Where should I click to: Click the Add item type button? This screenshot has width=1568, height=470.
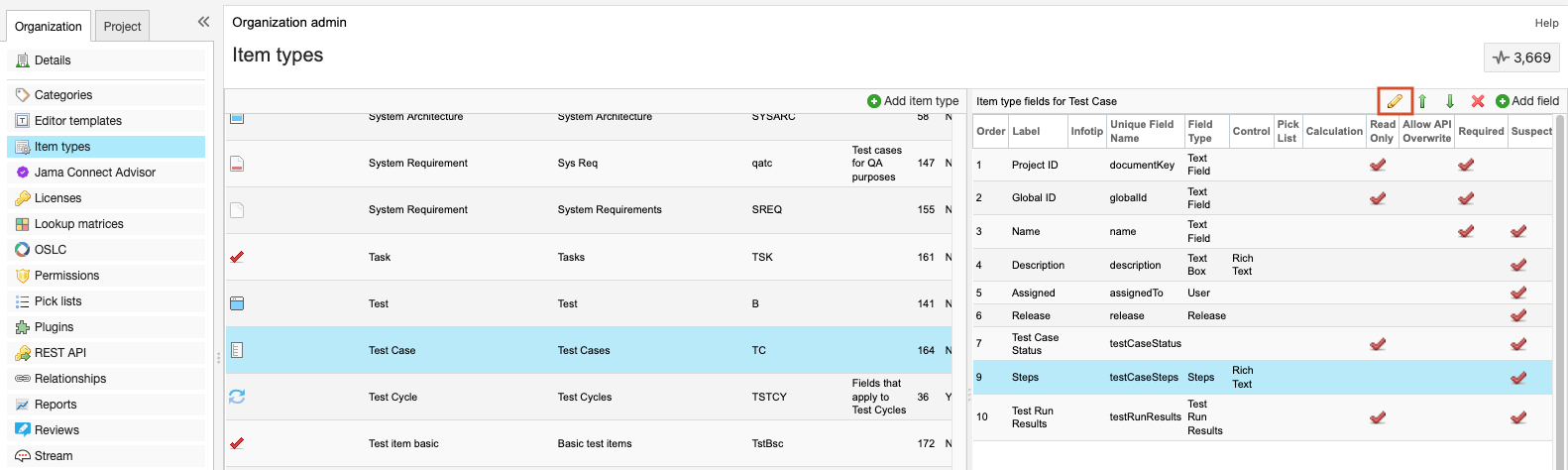(x=913, y=101)
